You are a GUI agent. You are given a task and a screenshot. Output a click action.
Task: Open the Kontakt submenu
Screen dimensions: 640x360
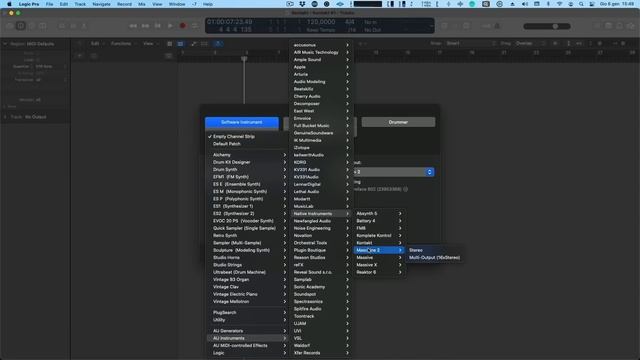[x=379, y=243]
